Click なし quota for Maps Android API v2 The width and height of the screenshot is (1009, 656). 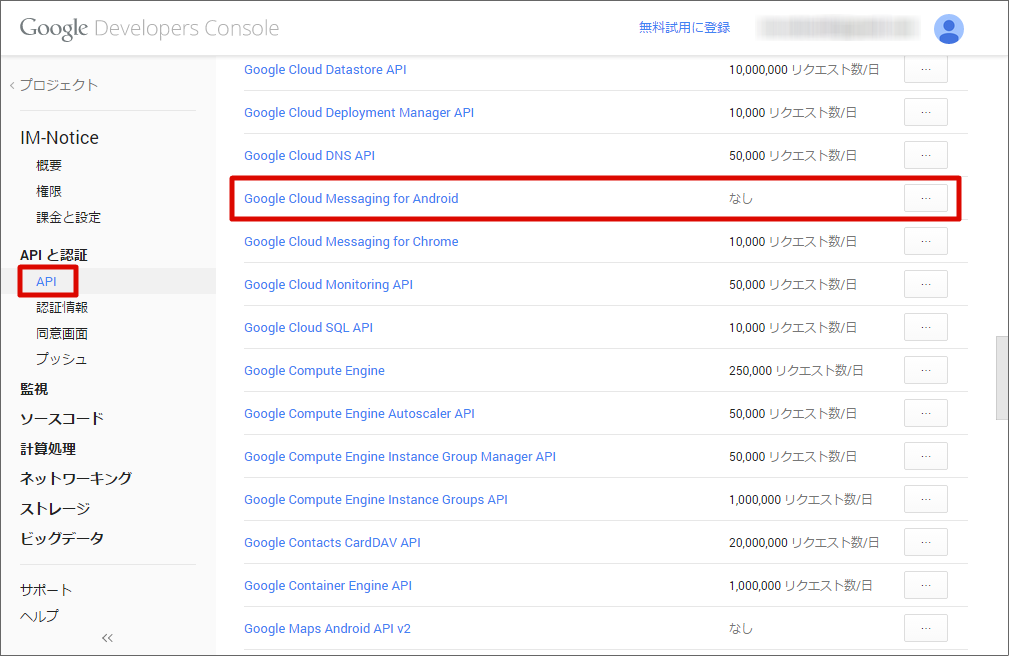pos(741,628)
